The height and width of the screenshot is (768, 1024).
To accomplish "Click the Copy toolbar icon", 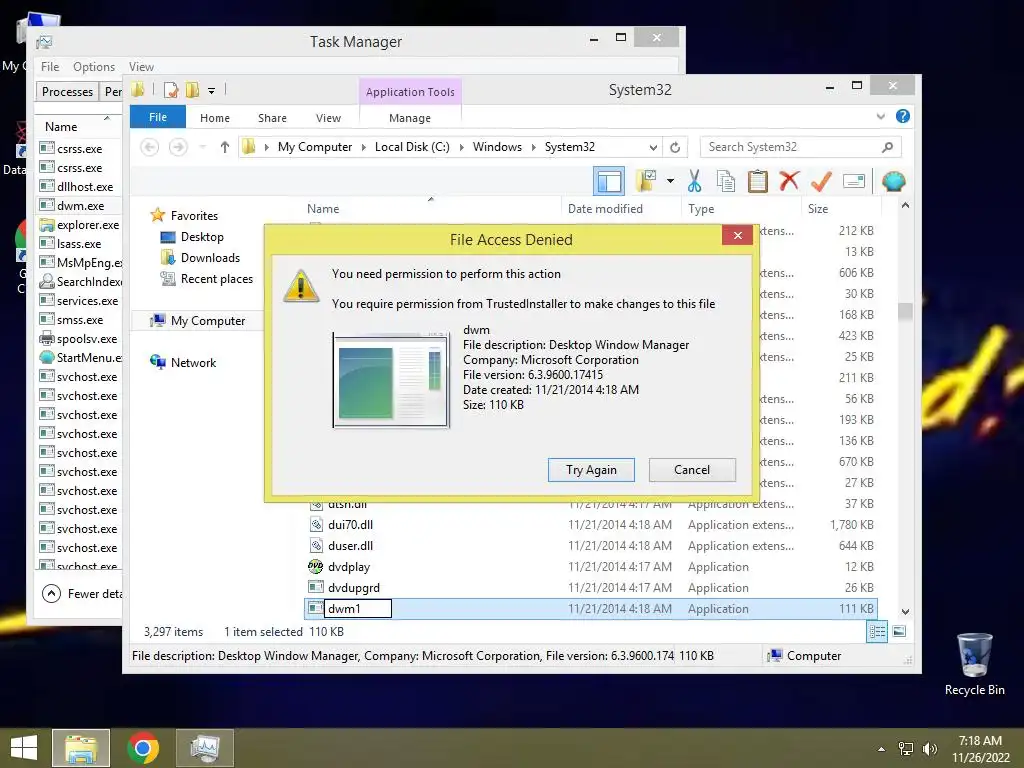I will pyautogui.click(x=726, y=181).
